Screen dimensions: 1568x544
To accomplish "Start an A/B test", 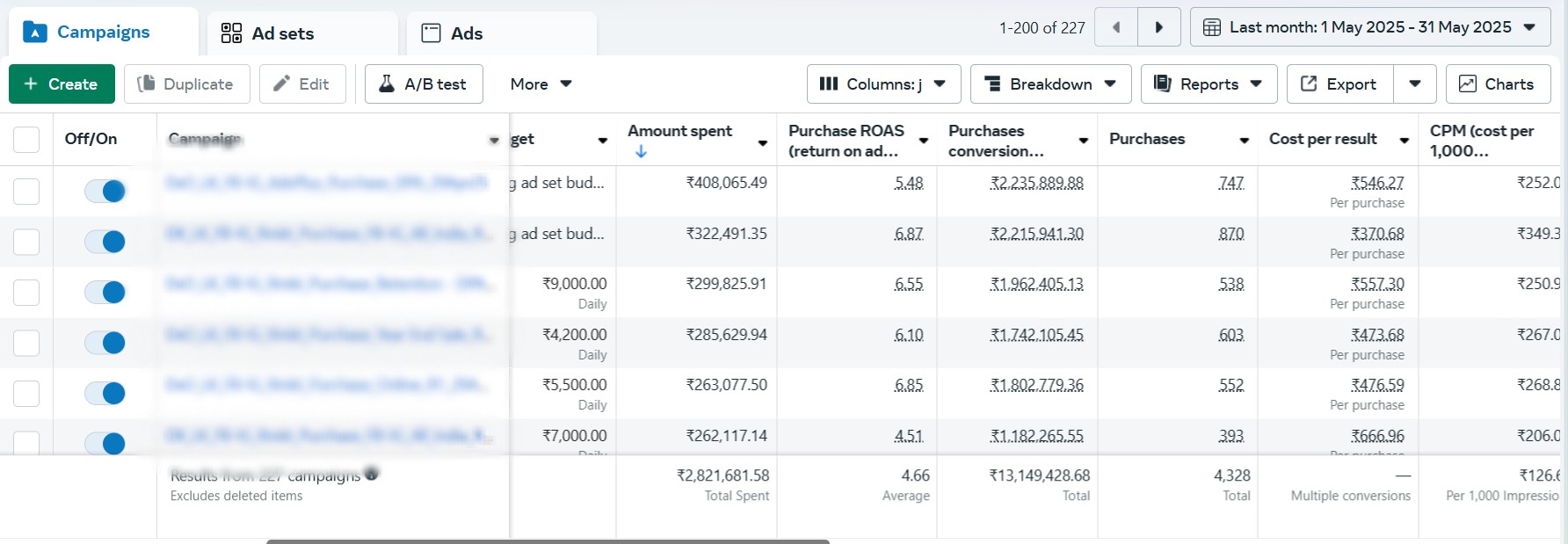I will 424,84.
